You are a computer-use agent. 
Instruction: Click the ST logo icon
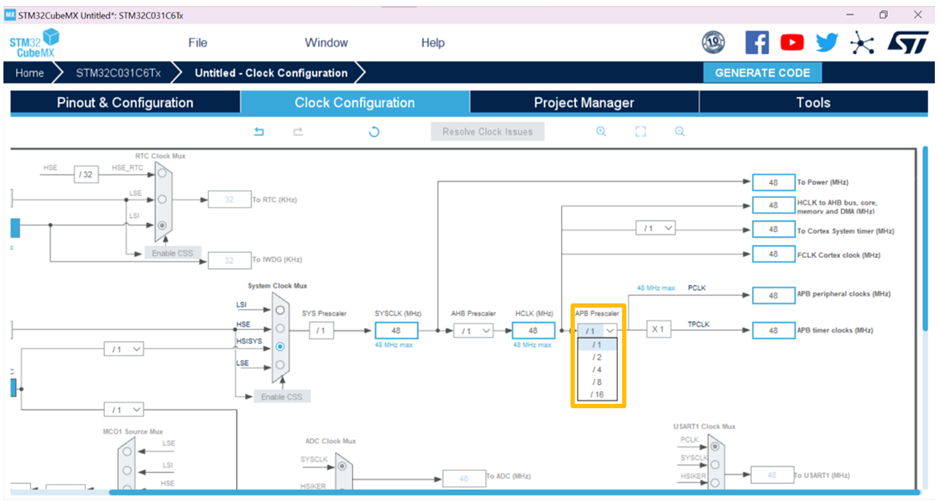click(x=908, y=43)
